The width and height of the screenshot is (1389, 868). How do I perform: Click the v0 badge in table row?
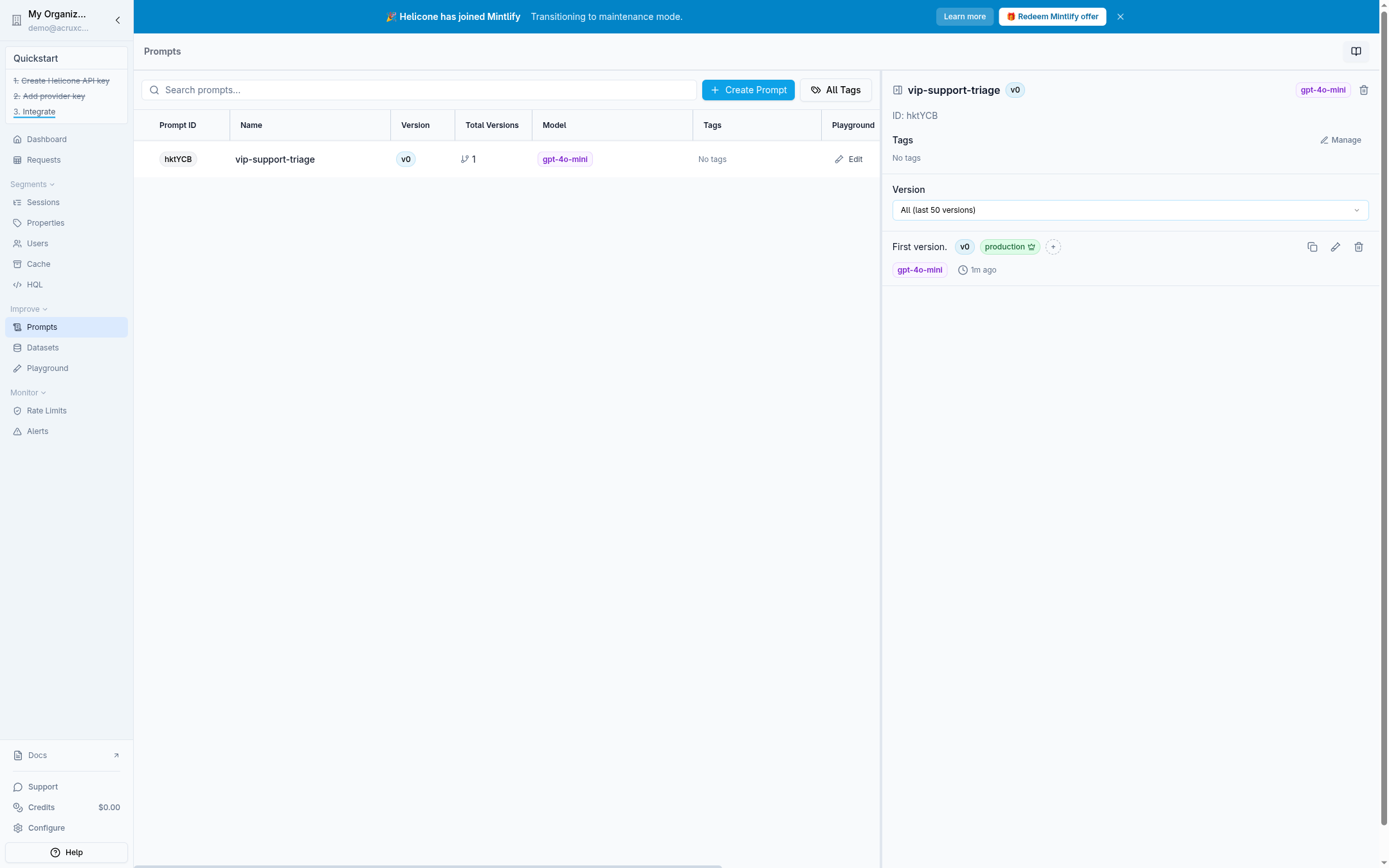pyautogui.click(x=406, y=159)
